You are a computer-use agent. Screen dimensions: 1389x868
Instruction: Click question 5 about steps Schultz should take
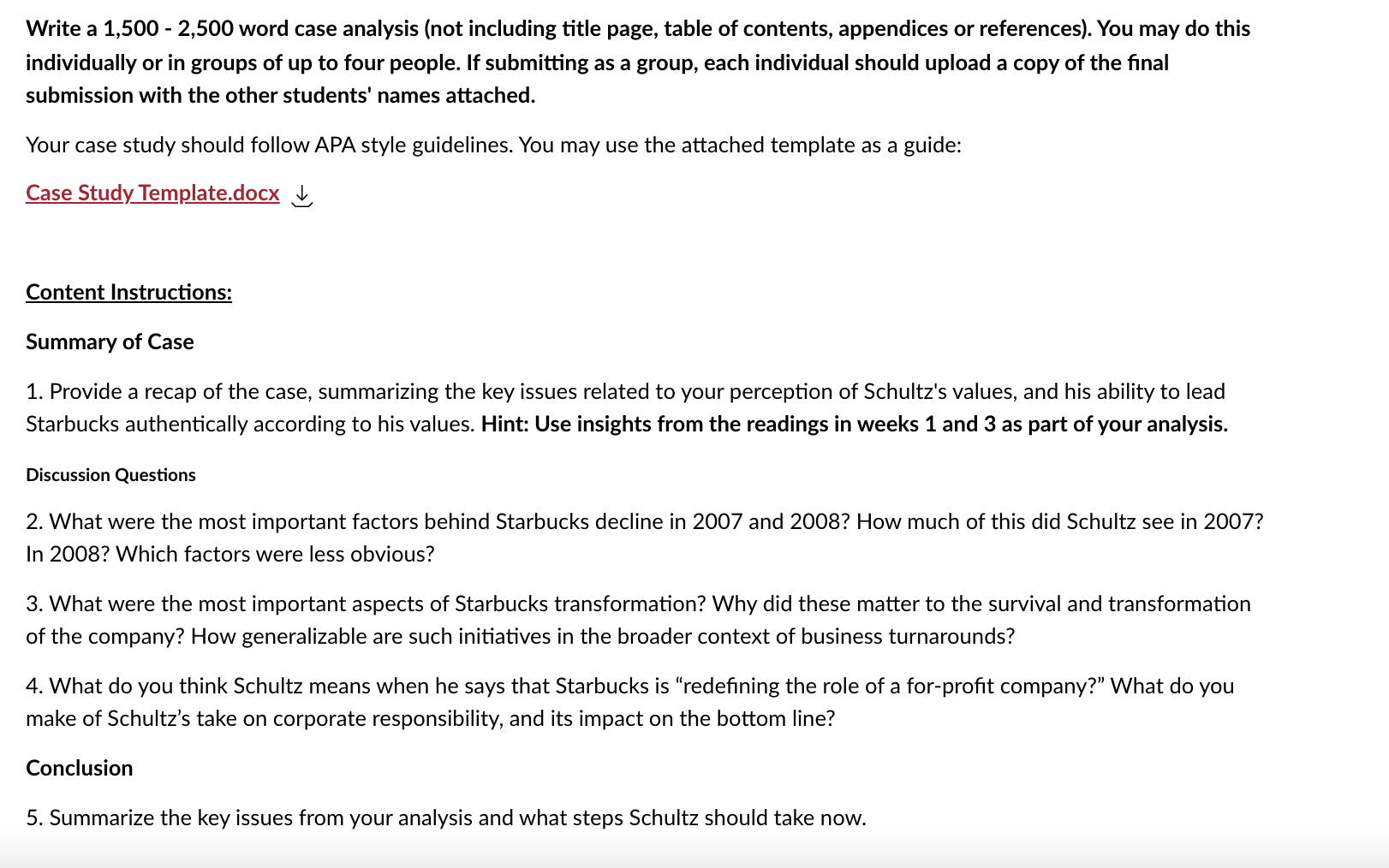(x=445, y=817)
